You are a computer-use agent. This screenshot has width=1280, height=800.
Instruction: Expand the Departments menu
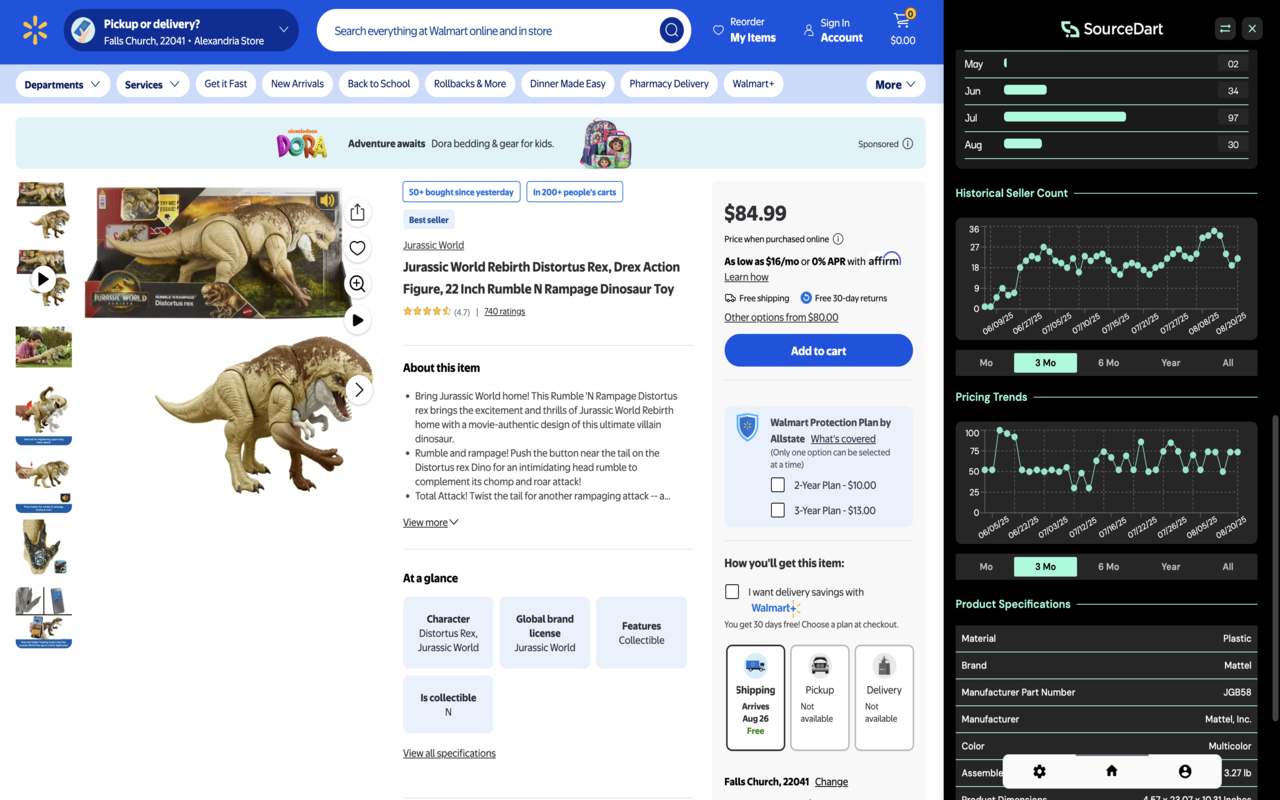(62, 84)
